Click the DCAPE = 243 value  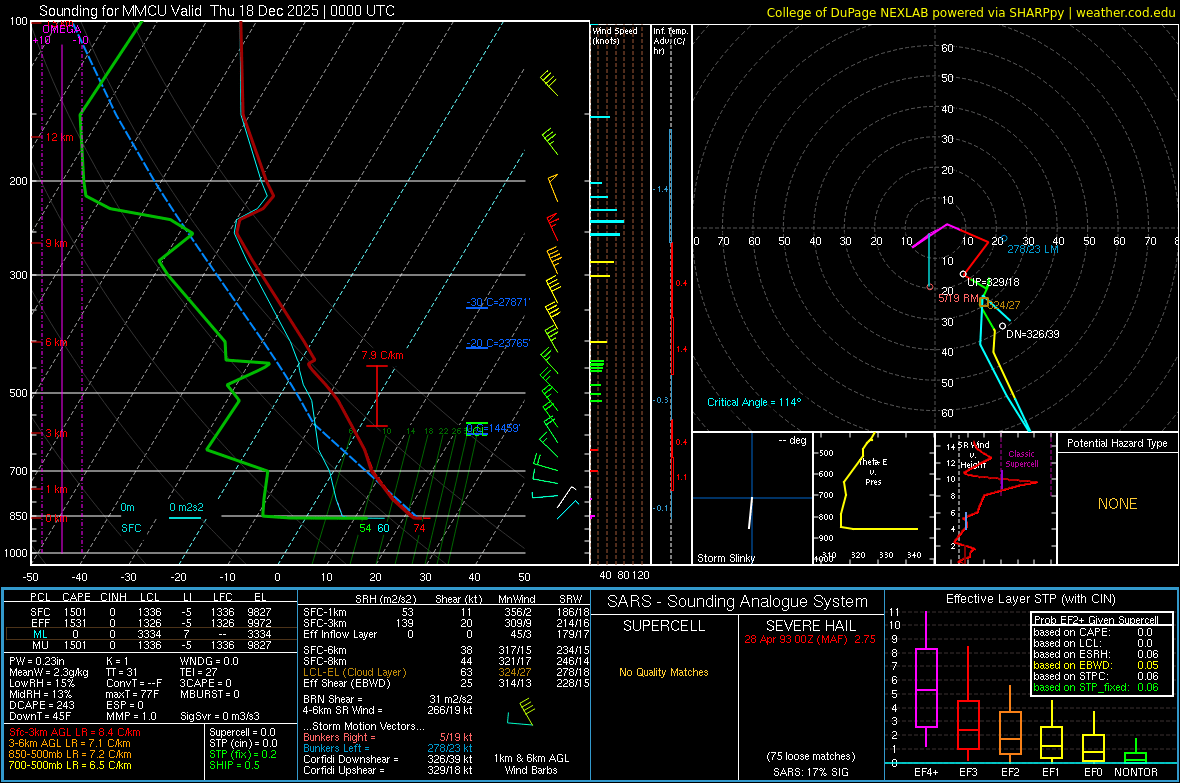(x=41, y=705)
